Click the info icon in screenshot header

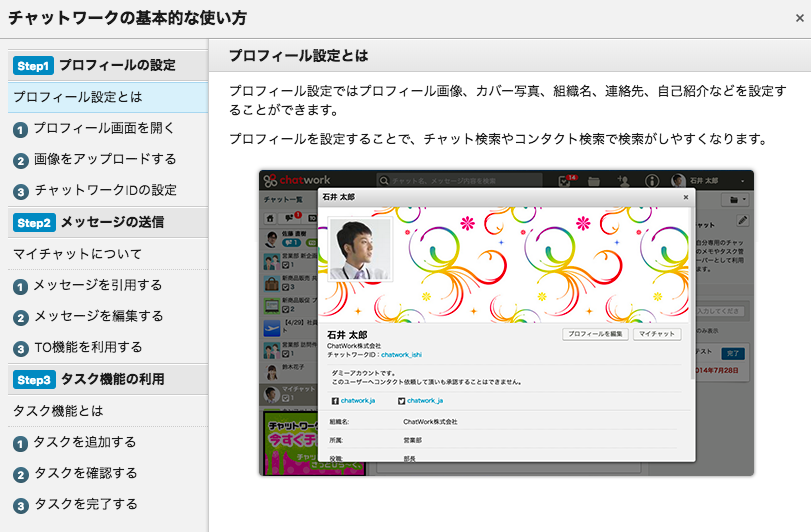click(652, 180)
